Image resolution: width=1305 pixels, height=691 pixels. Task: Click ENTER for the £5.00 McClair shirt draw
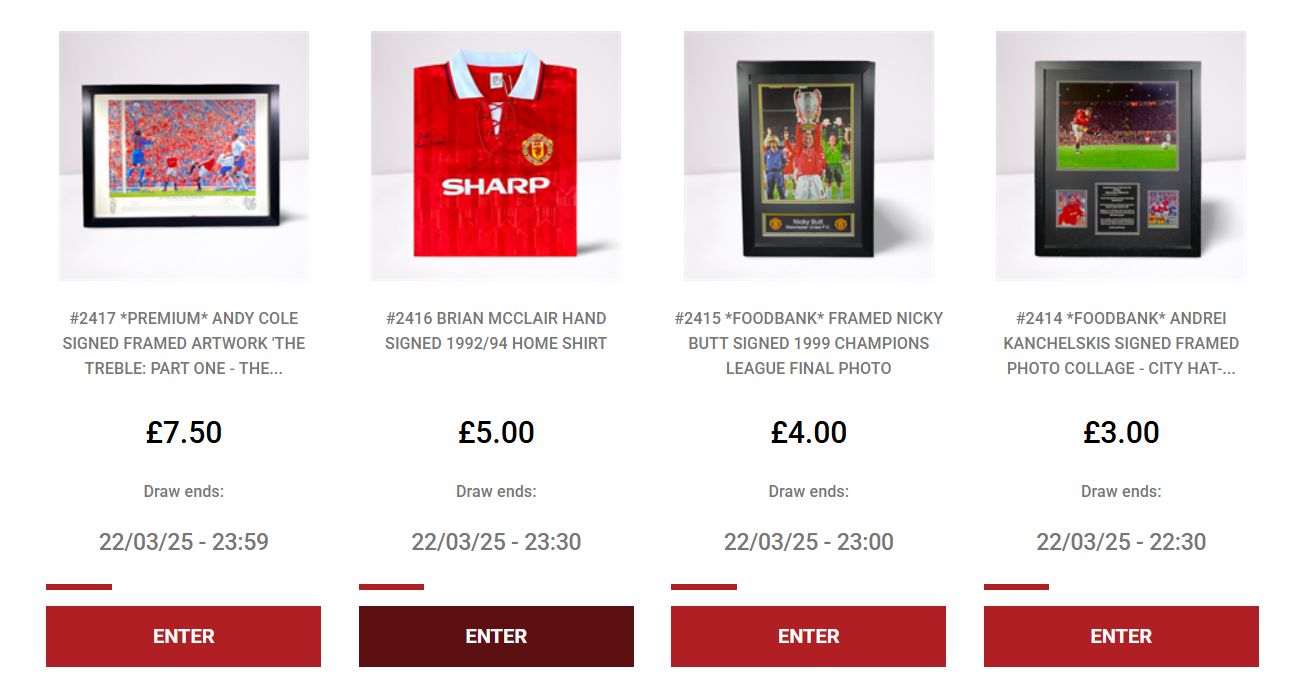[496, 636]
